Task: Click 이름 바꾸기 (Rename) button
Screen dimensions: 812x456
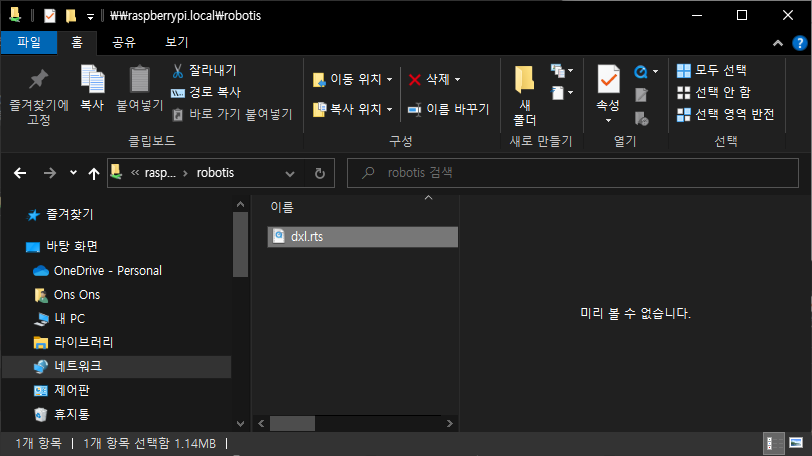Action: (x=448, y=109)
